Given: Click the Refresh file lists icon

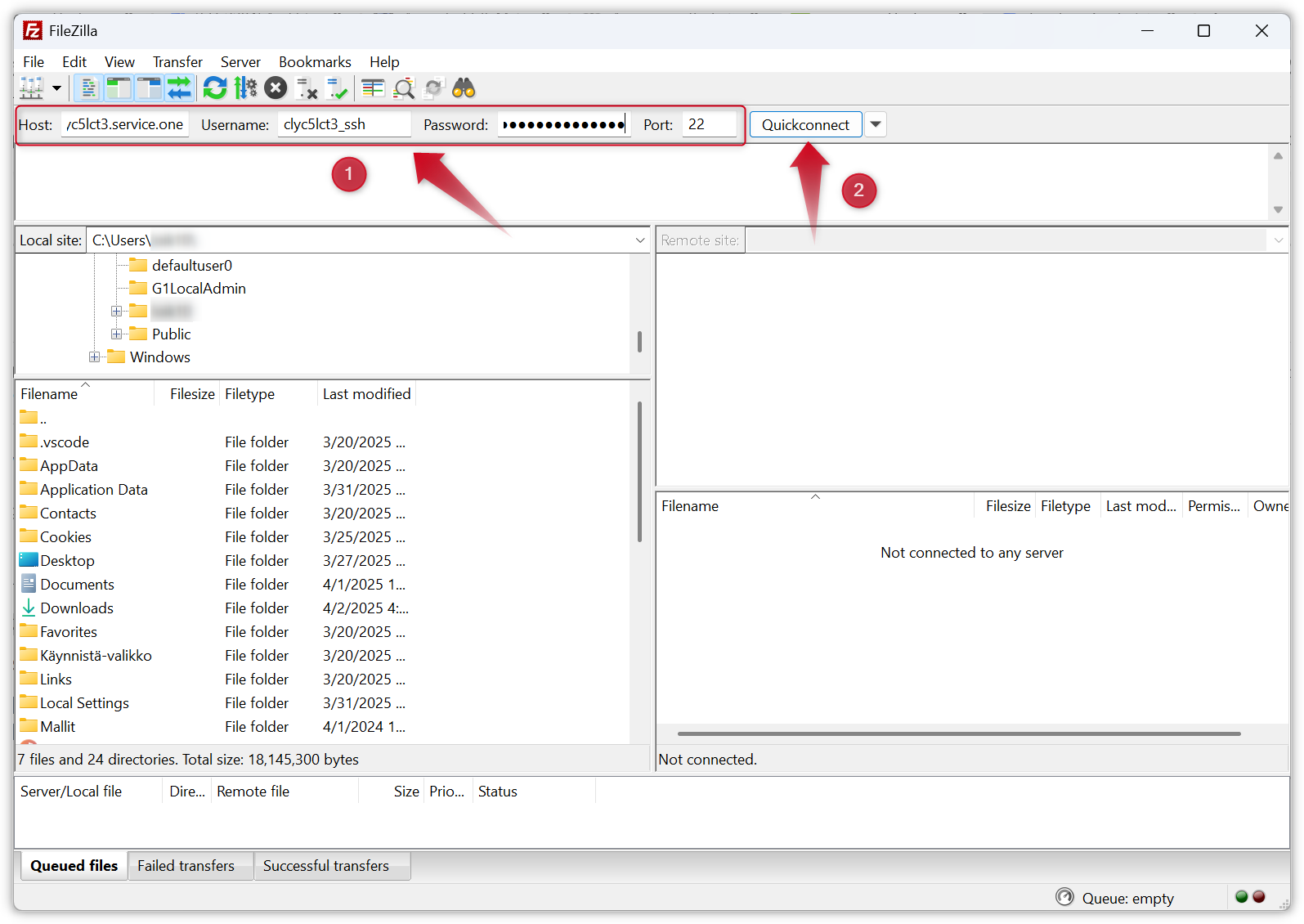Looking at the screenshot, I should [x=215, y=87].
